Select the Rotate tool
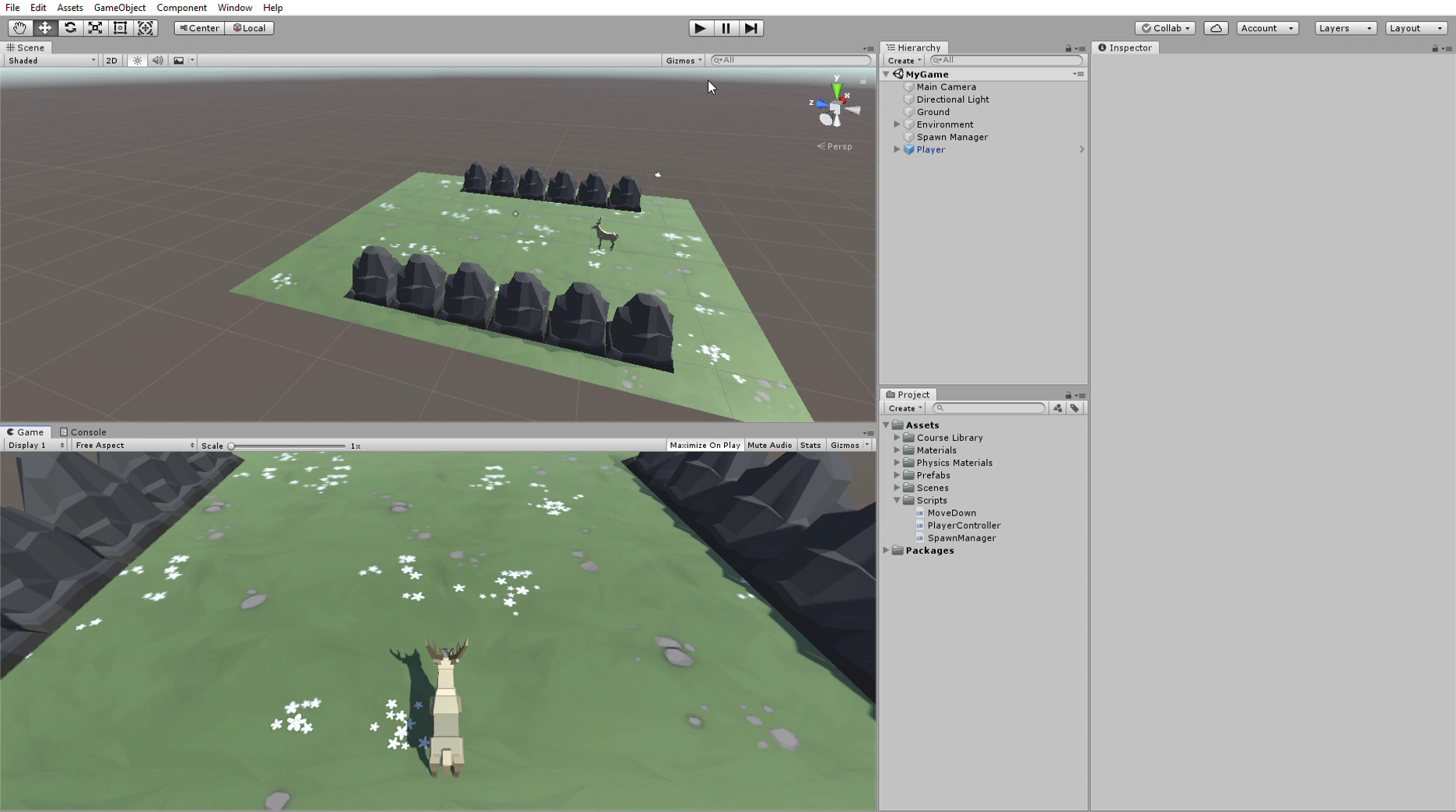 70,28
